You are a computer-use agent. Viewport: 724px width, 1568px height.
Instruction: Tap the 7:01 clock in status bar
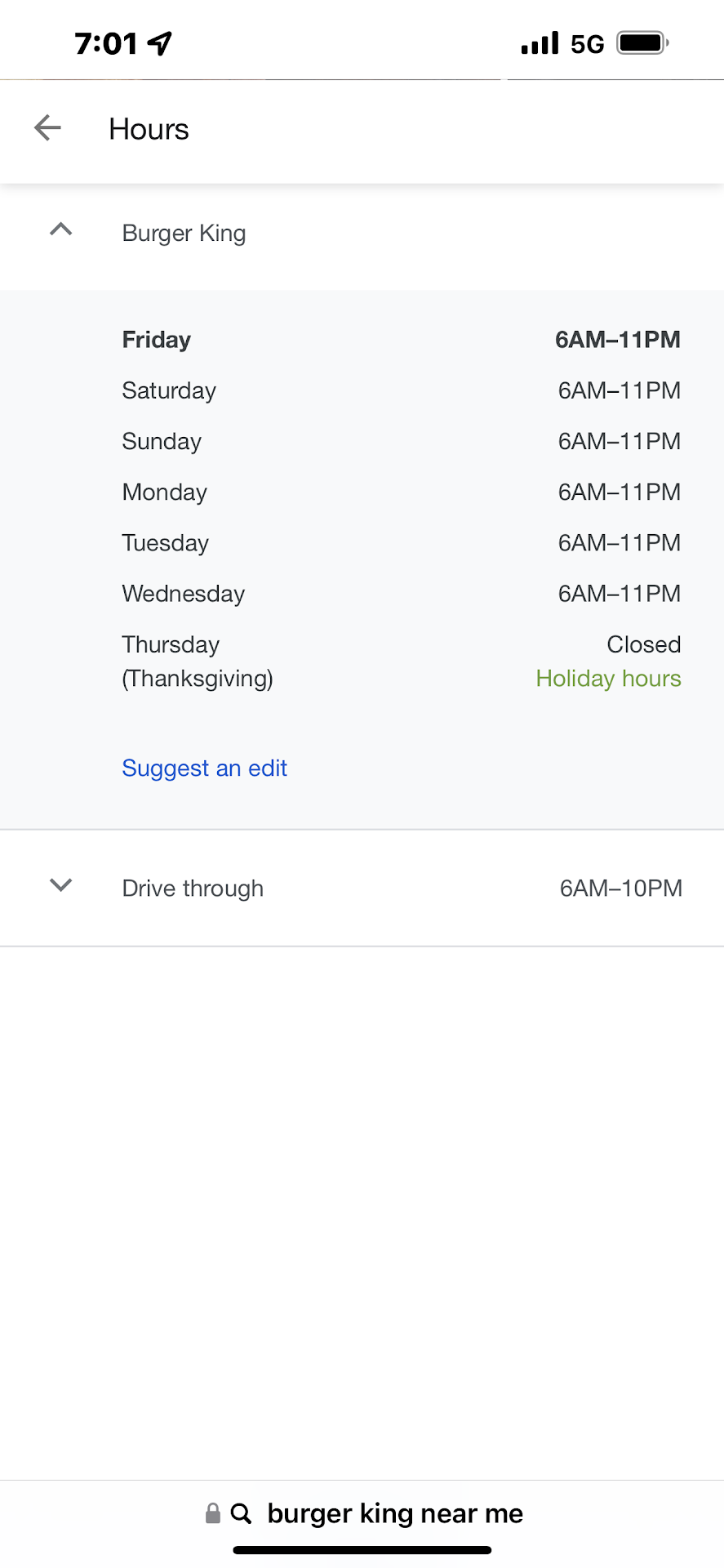(106, 43)
